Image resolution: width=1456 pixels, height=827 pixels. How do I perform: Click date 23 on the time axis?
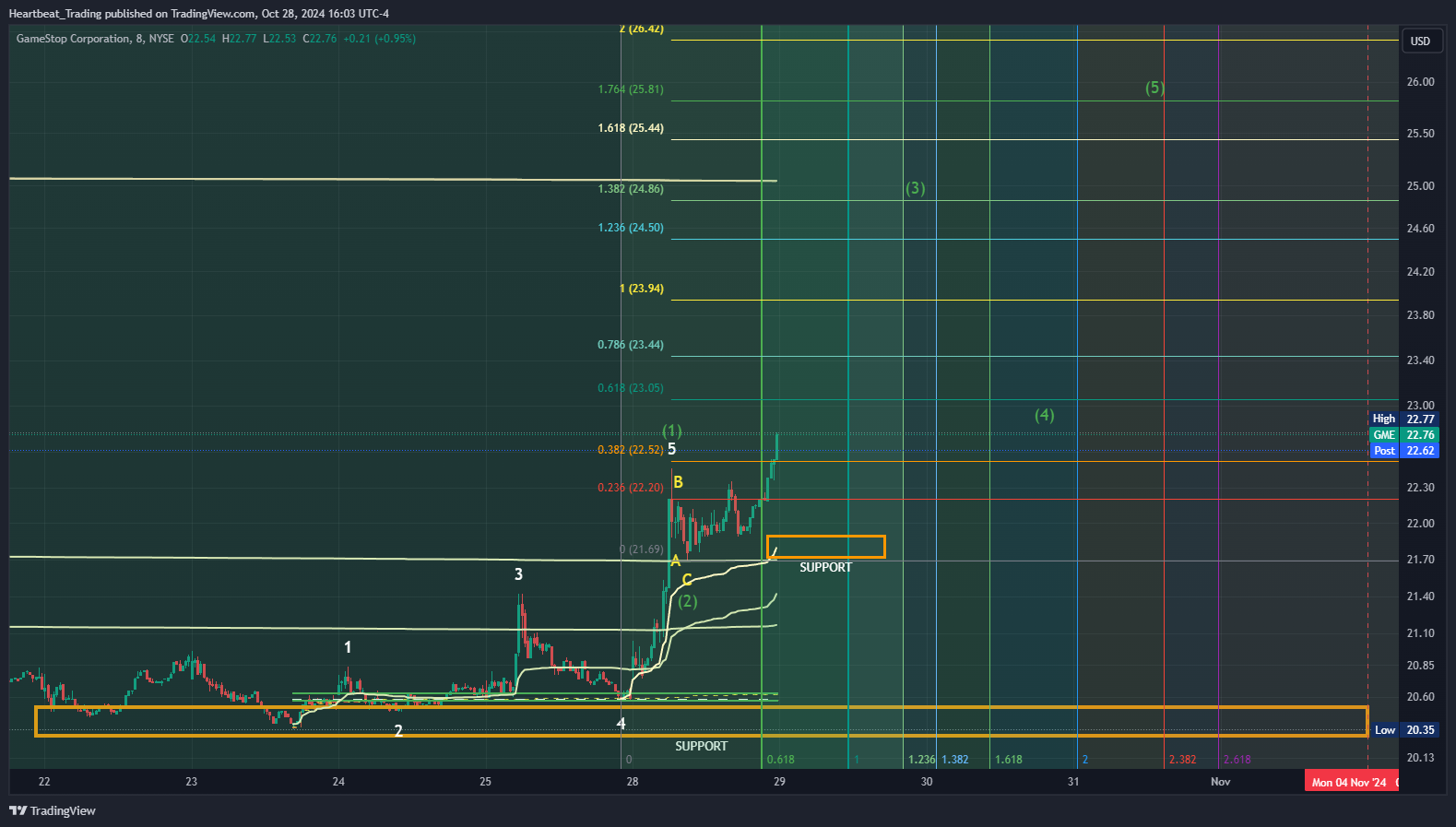click(x=191, y=782)
